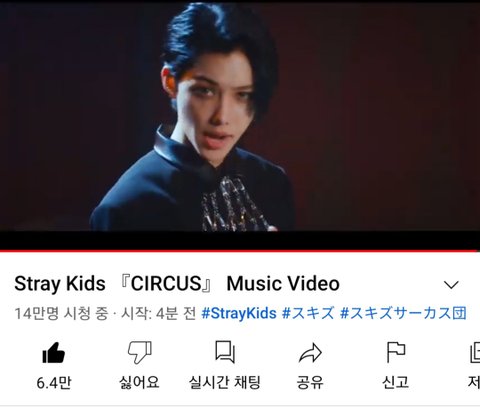Open the #スキズ hashtag
Viewport: 480px width, 408px height.
pyautogui.click(x=308, y=313)
